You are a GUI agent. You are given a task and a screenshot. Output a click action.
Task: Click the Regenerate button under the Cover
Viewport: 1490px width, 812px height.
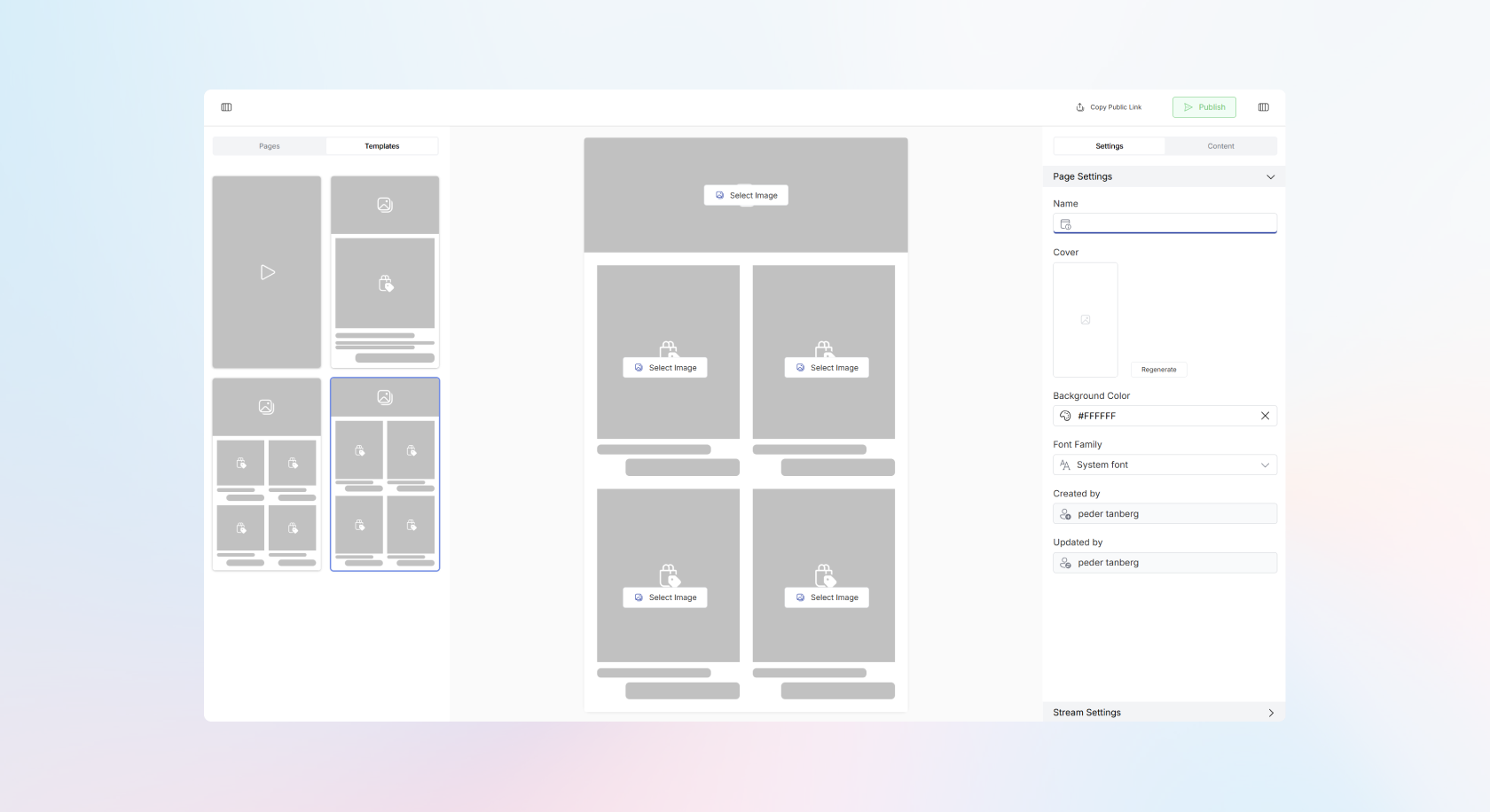(1158, 370)
